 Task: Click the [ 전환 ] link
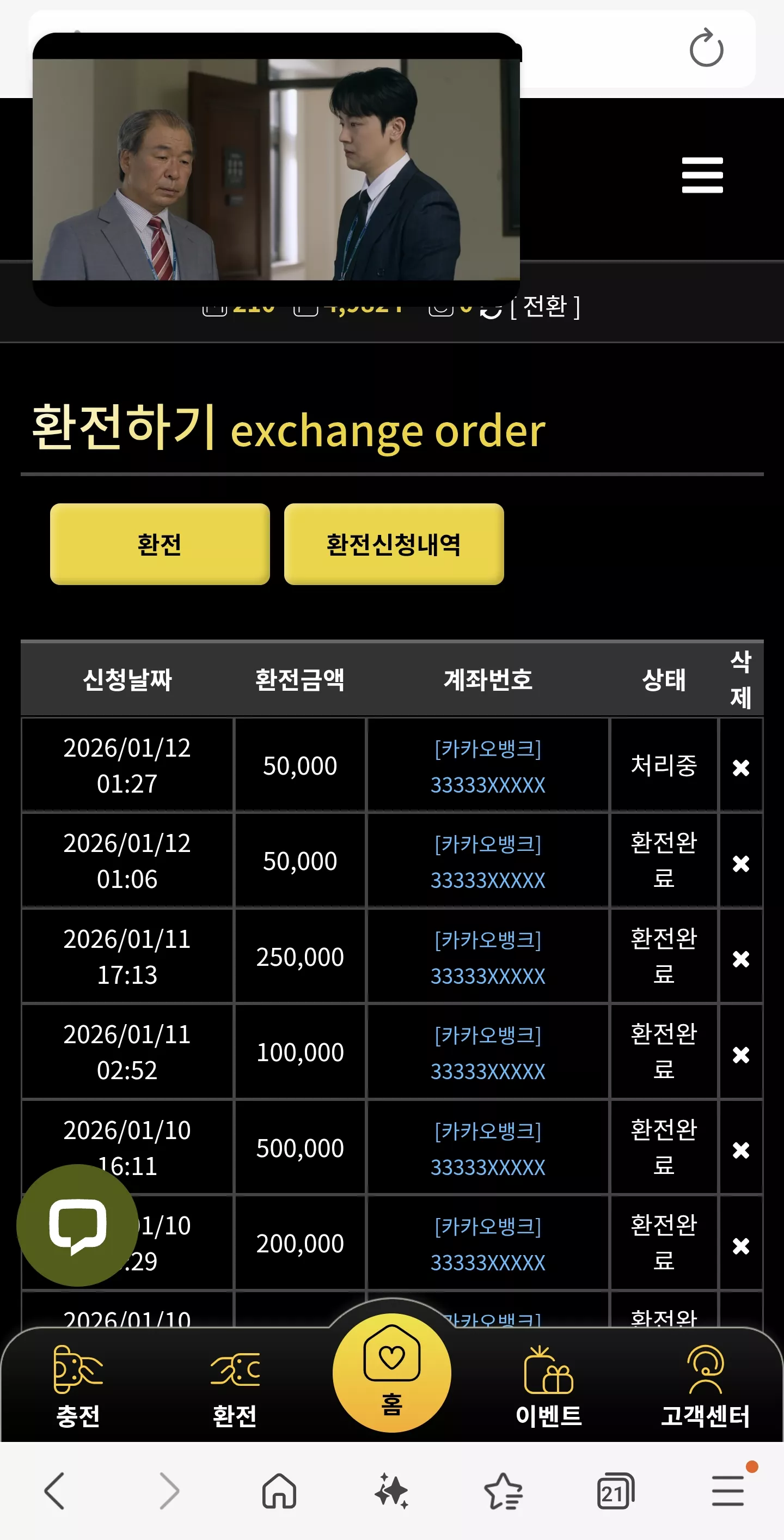coord(544,307)
